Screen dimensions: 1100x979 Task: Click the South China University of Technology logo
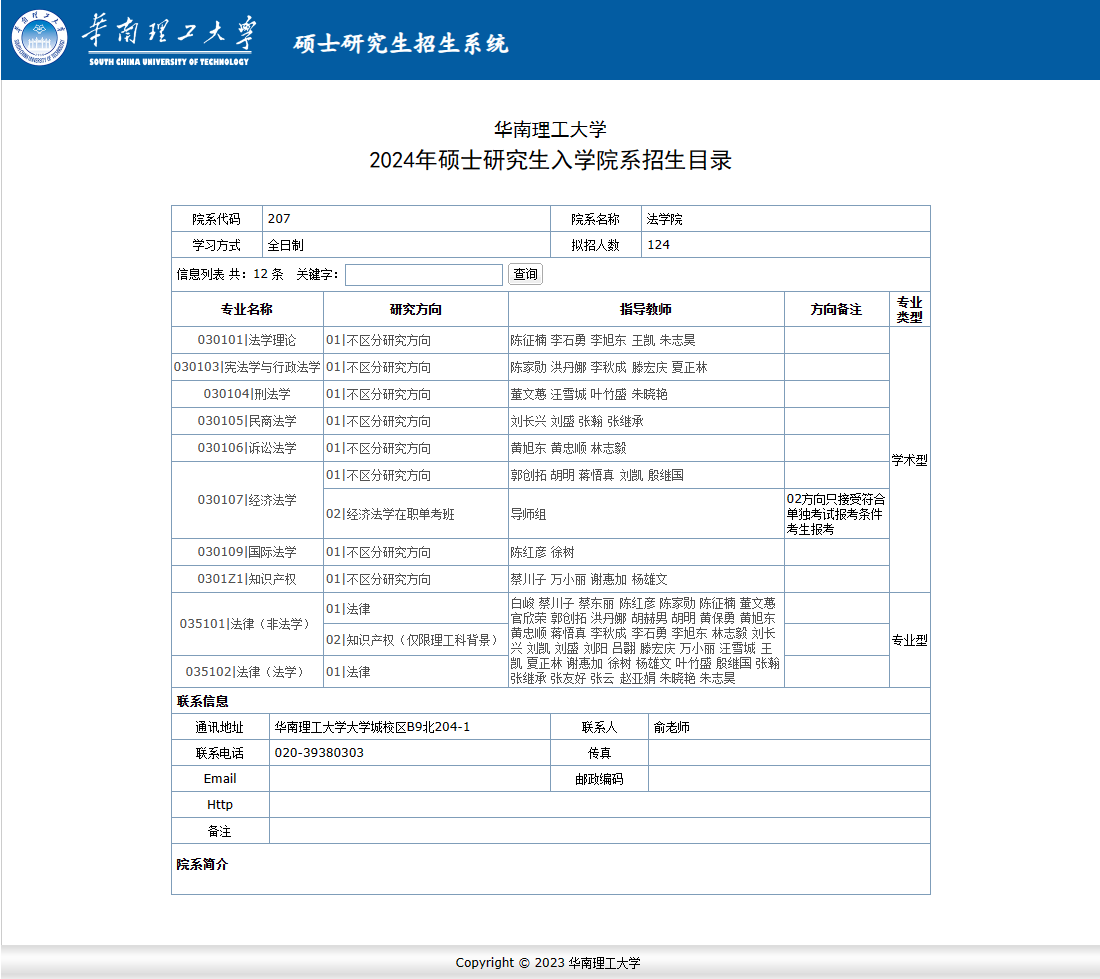click(133, 38)
